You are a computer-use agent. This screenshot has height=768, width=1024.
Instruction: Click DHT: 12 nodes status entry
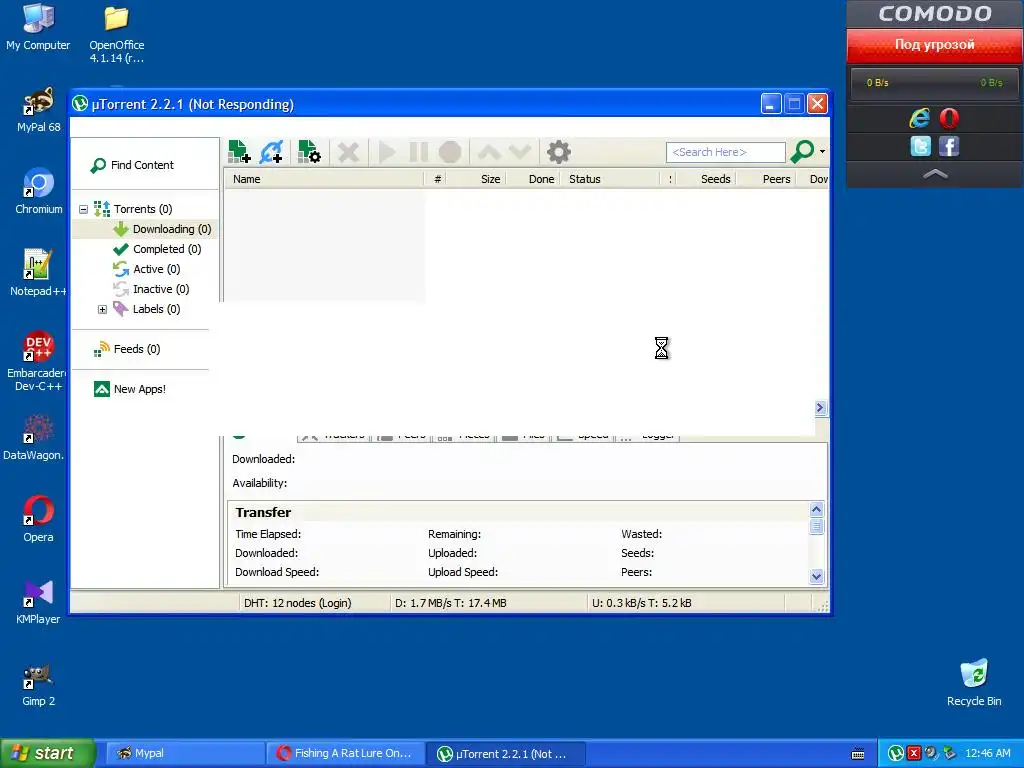298,603
